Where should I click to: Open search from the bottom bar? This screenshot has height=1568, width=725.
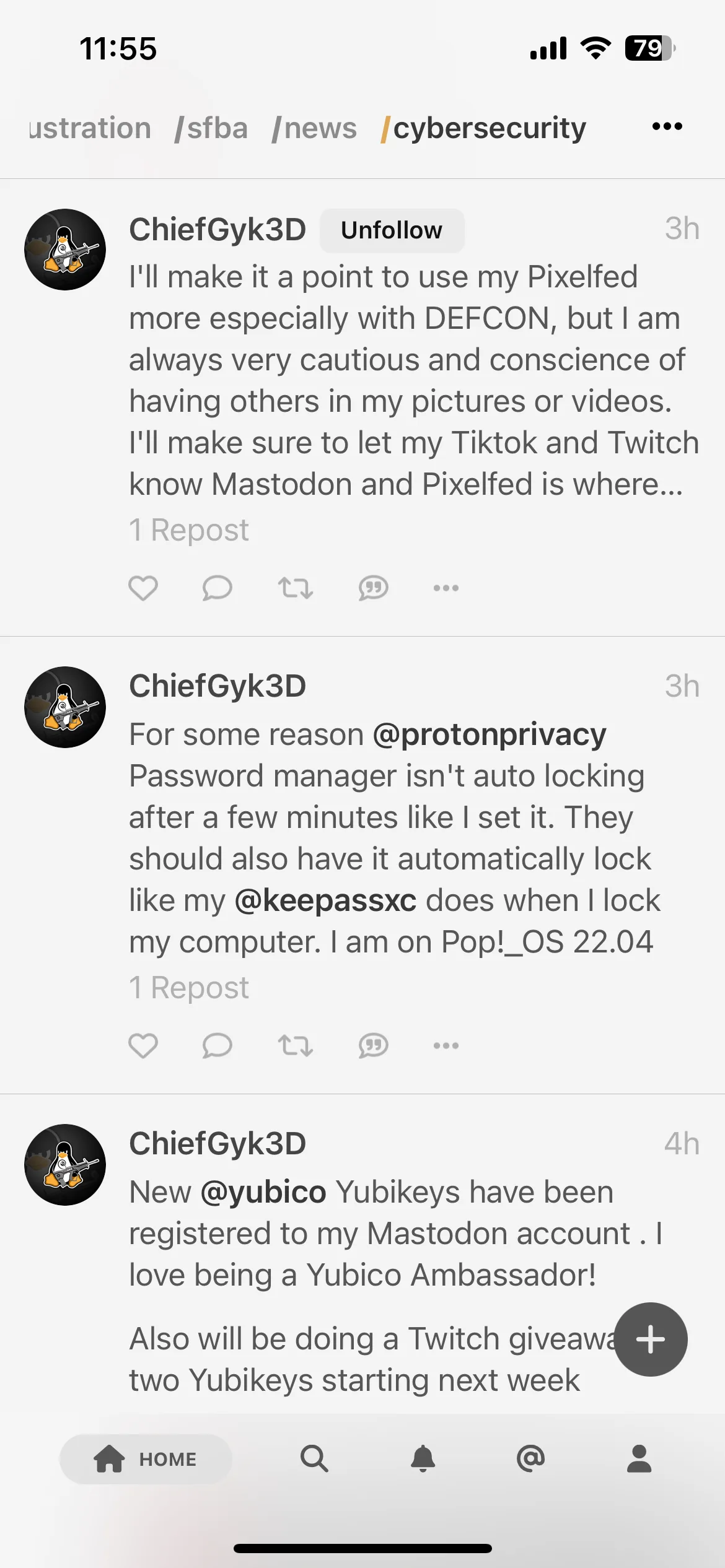click(x=314, y=1458)
